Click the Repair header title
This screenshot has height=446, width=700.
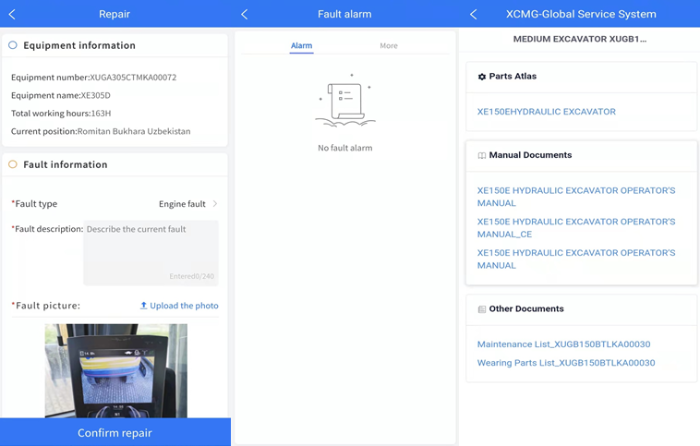[114, 14]
